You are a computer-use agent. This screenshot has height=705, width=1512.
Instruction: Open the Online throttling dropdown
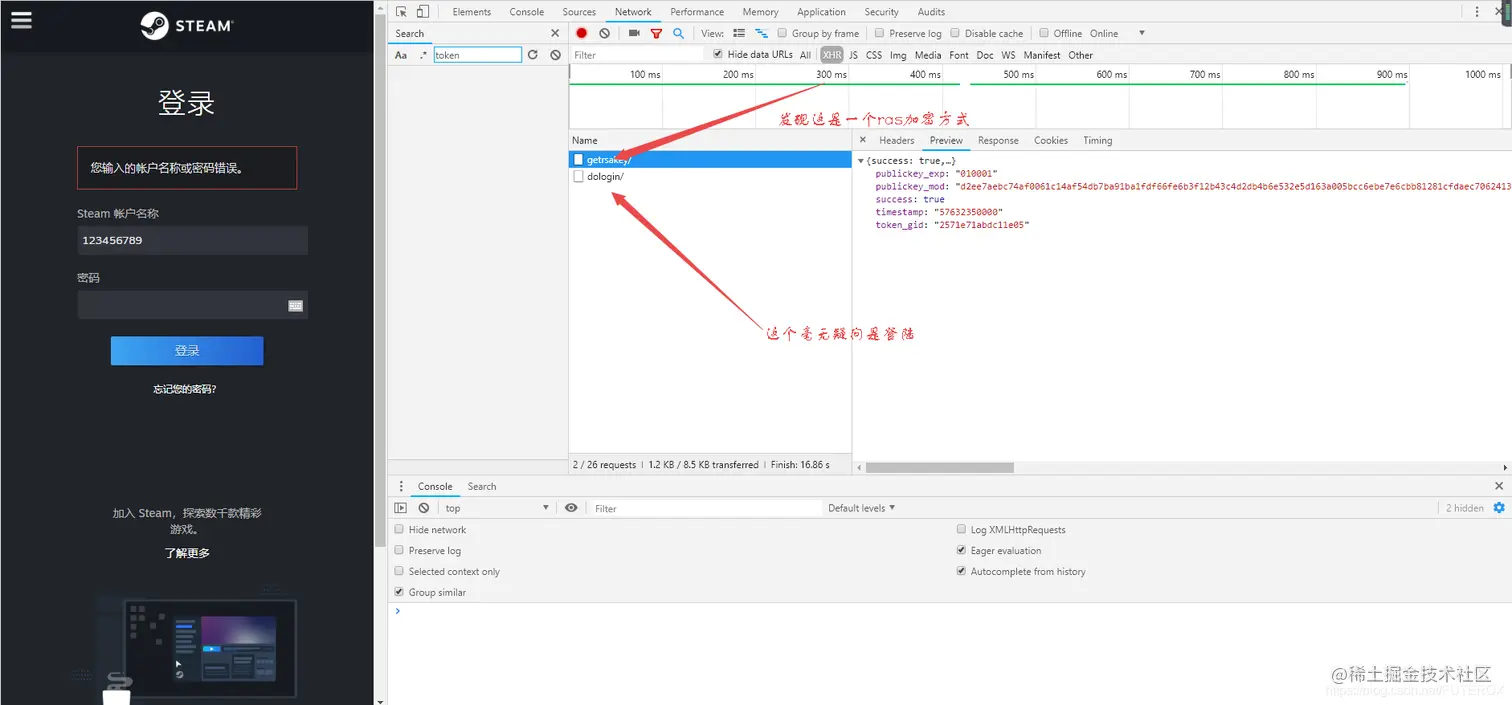1117,33
